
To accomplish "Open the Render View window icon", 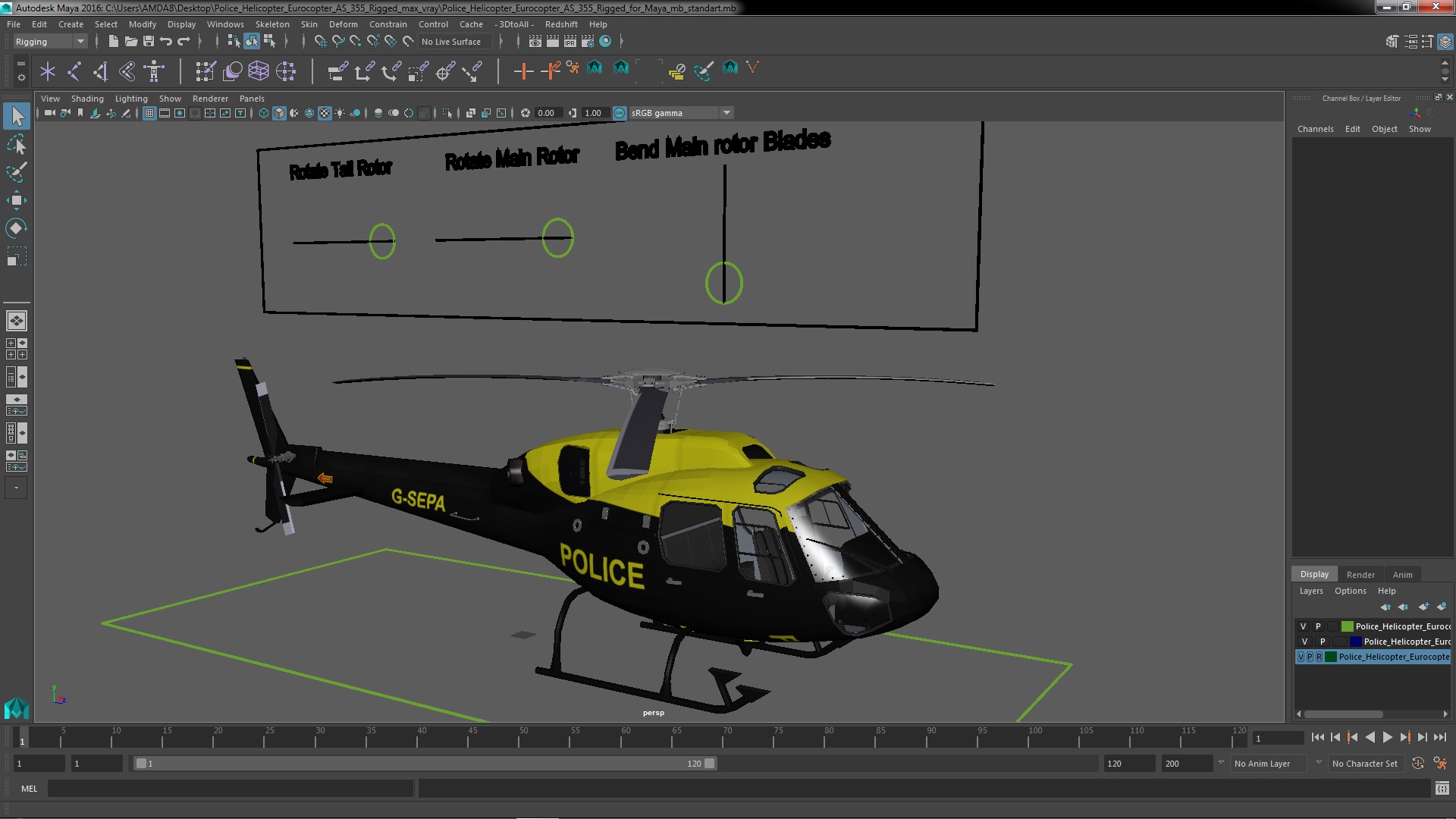I will pos(535,42).
